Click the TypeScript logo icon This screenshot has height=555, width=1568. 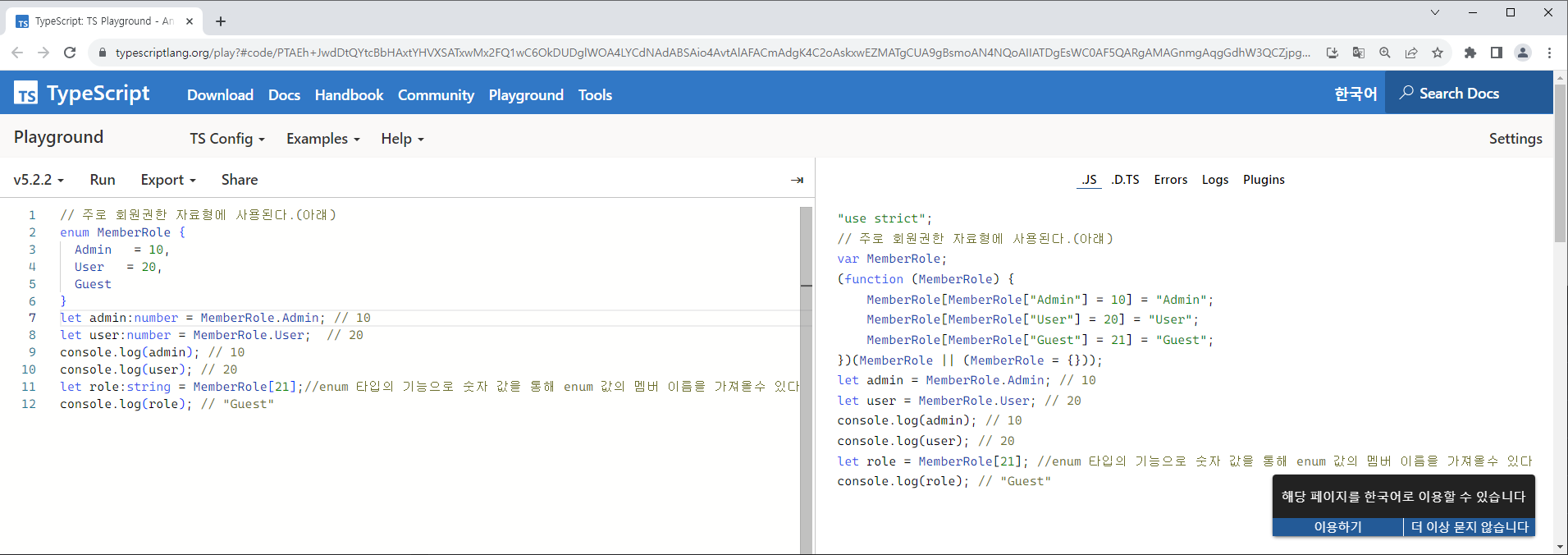(x=26, y=94)
